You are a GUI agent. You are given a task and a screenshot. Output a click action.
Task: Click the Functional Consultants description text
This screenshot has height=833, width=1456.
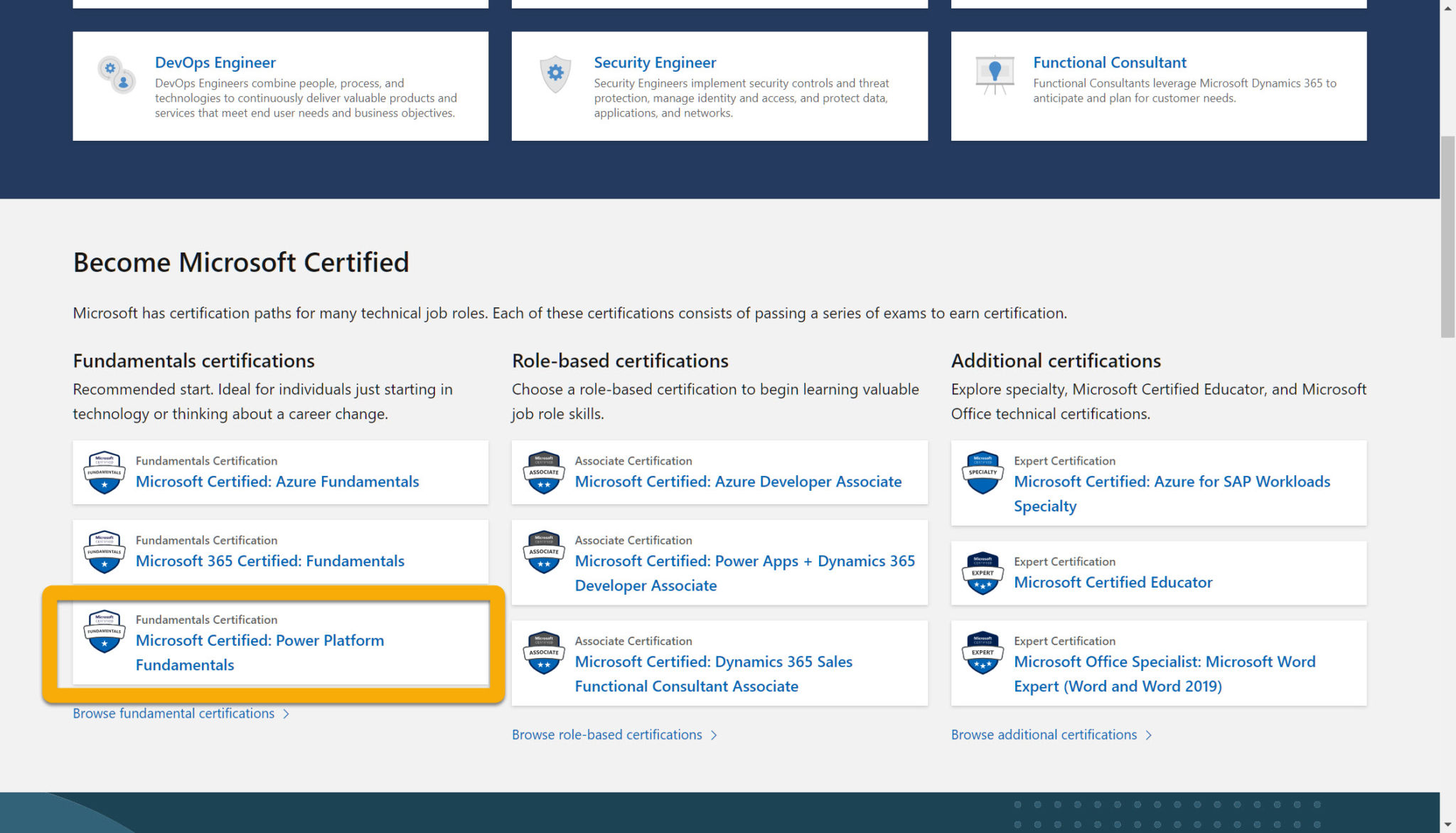(x=1184, y=90)
